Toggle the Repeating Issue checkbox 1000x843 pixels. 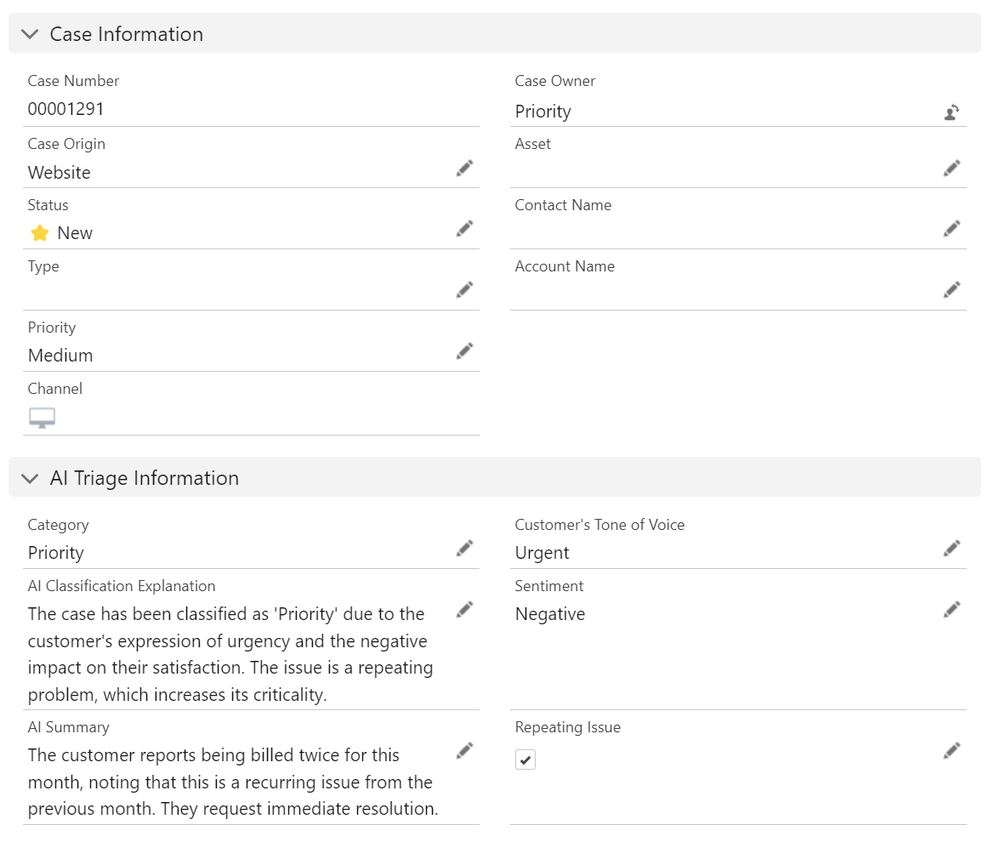coord(526,760)
